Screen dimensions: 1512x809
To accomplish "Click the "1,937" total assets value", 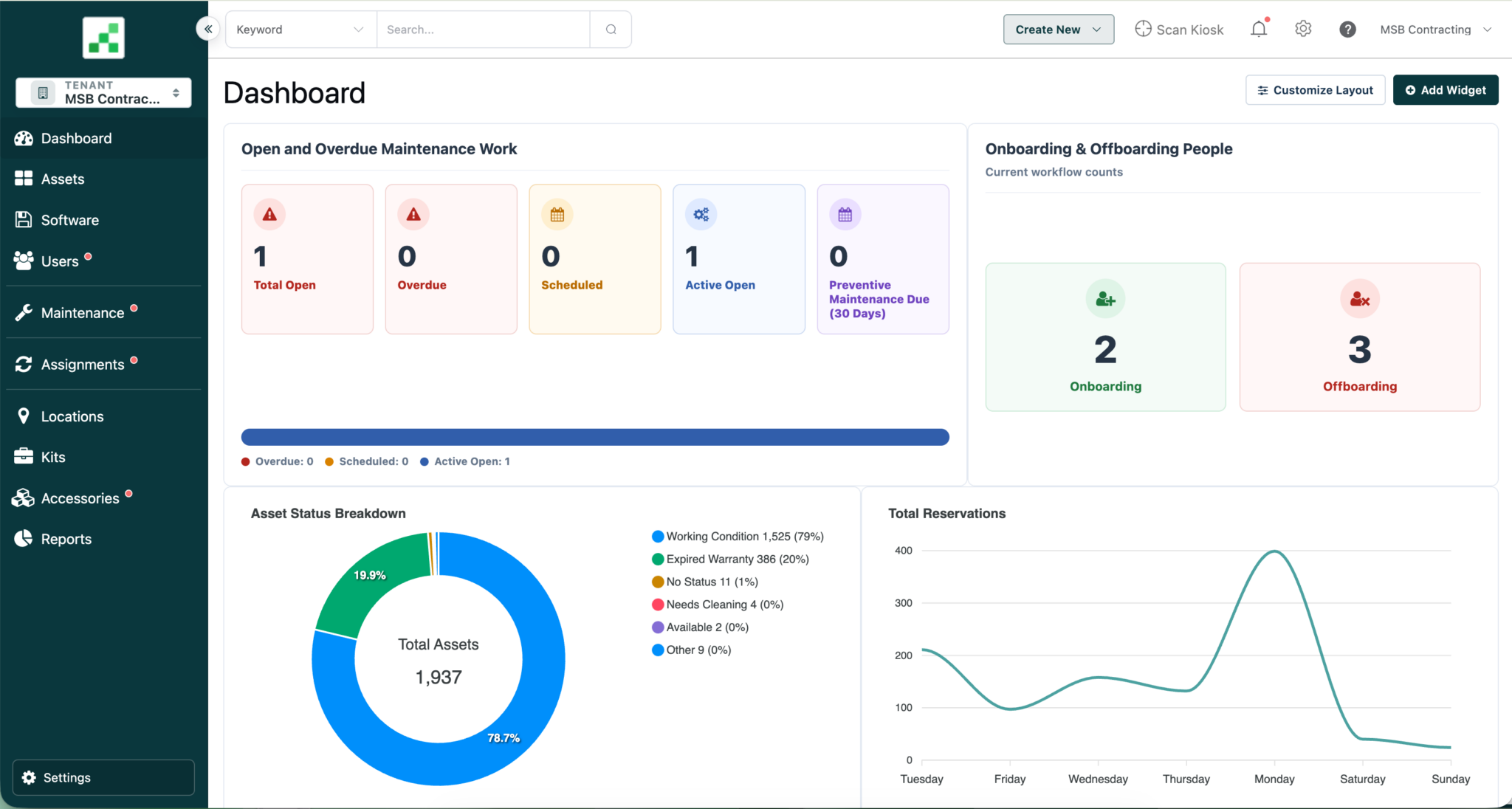I will 439,677.
